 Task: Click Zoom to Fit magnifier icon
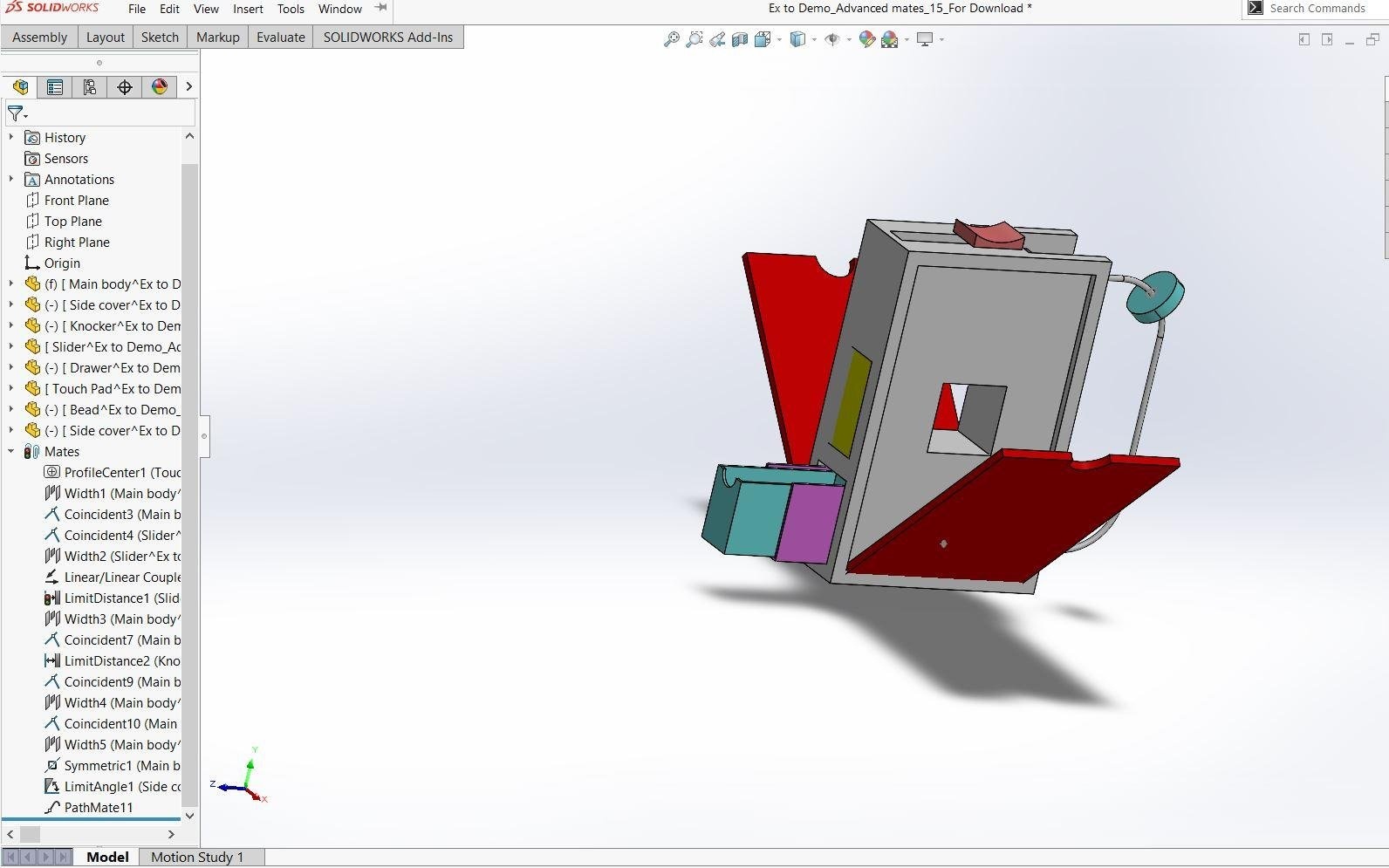tap(671, 39)
